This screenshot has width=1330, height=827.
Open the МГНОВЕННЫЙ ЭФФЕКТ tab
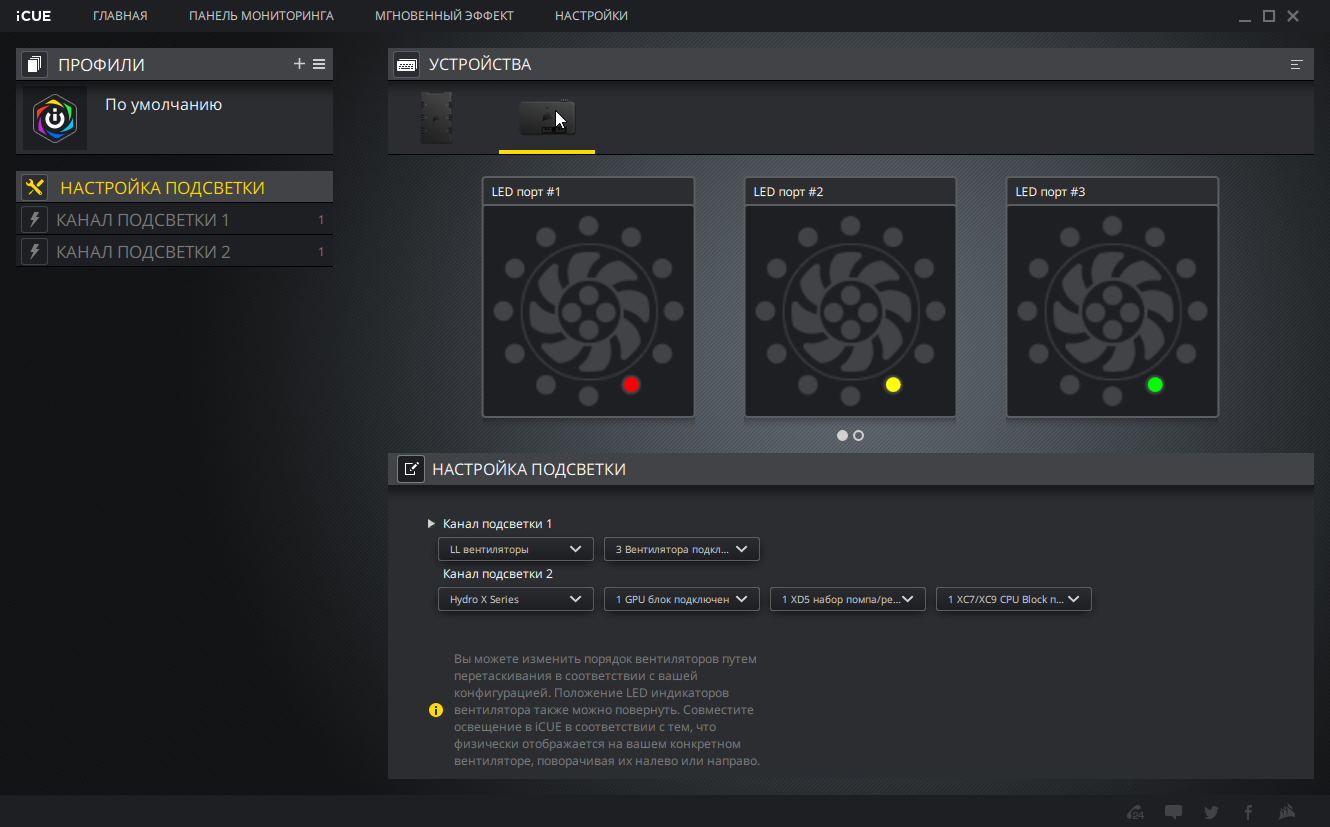pyautogui.click(x=444, y=16)
